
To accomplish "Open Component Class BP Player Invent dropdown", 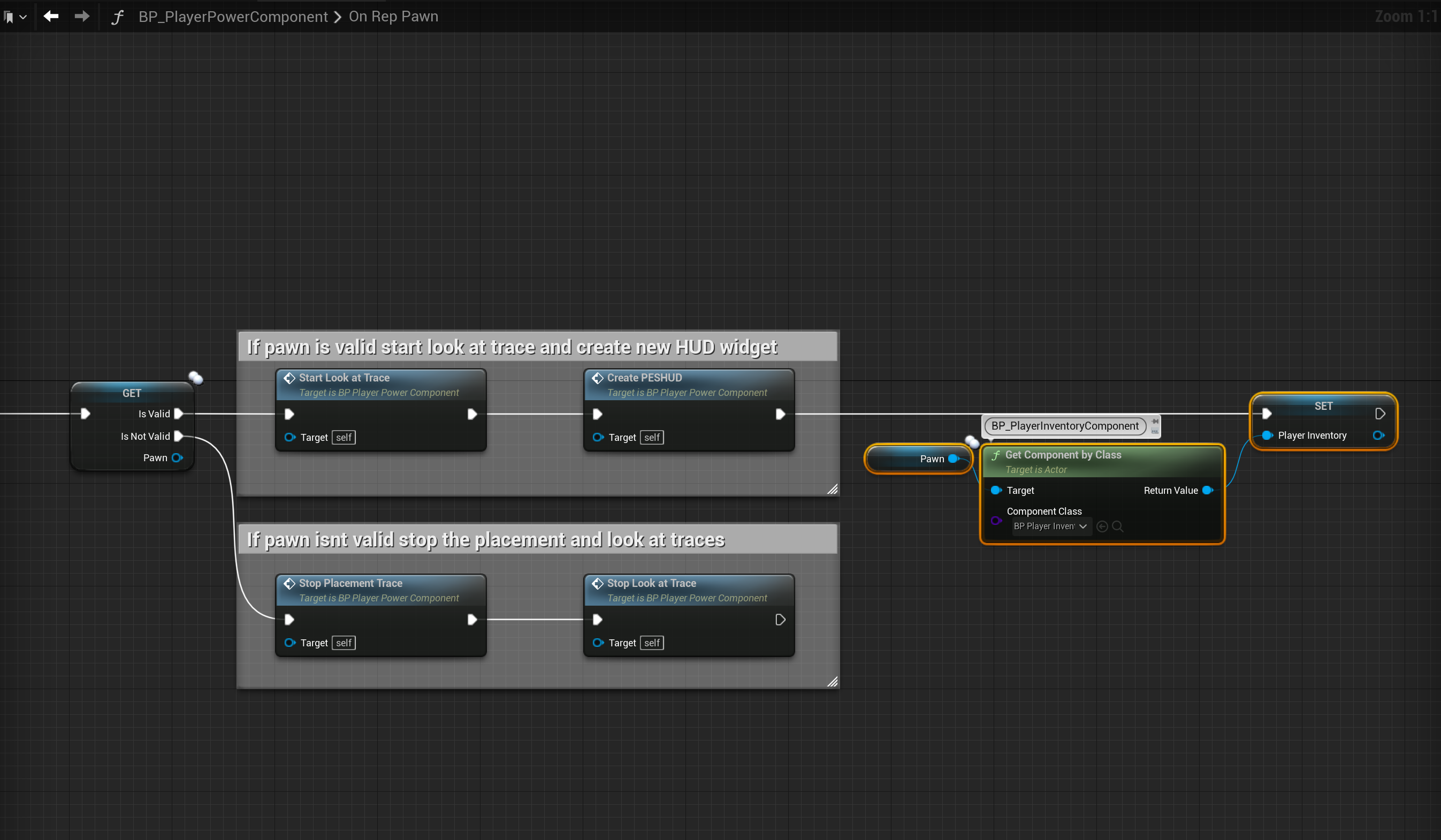I will point(1051,526).
